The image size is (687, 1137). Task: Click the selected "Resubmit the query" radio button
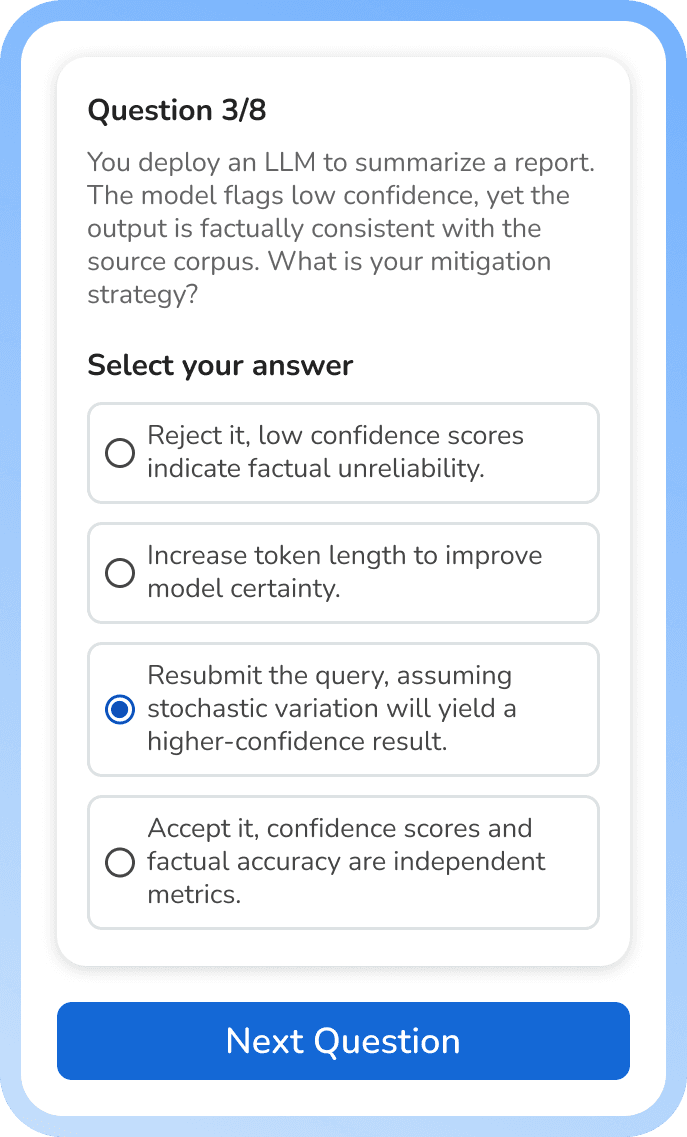pyautogui.click(x=120, y=710)
